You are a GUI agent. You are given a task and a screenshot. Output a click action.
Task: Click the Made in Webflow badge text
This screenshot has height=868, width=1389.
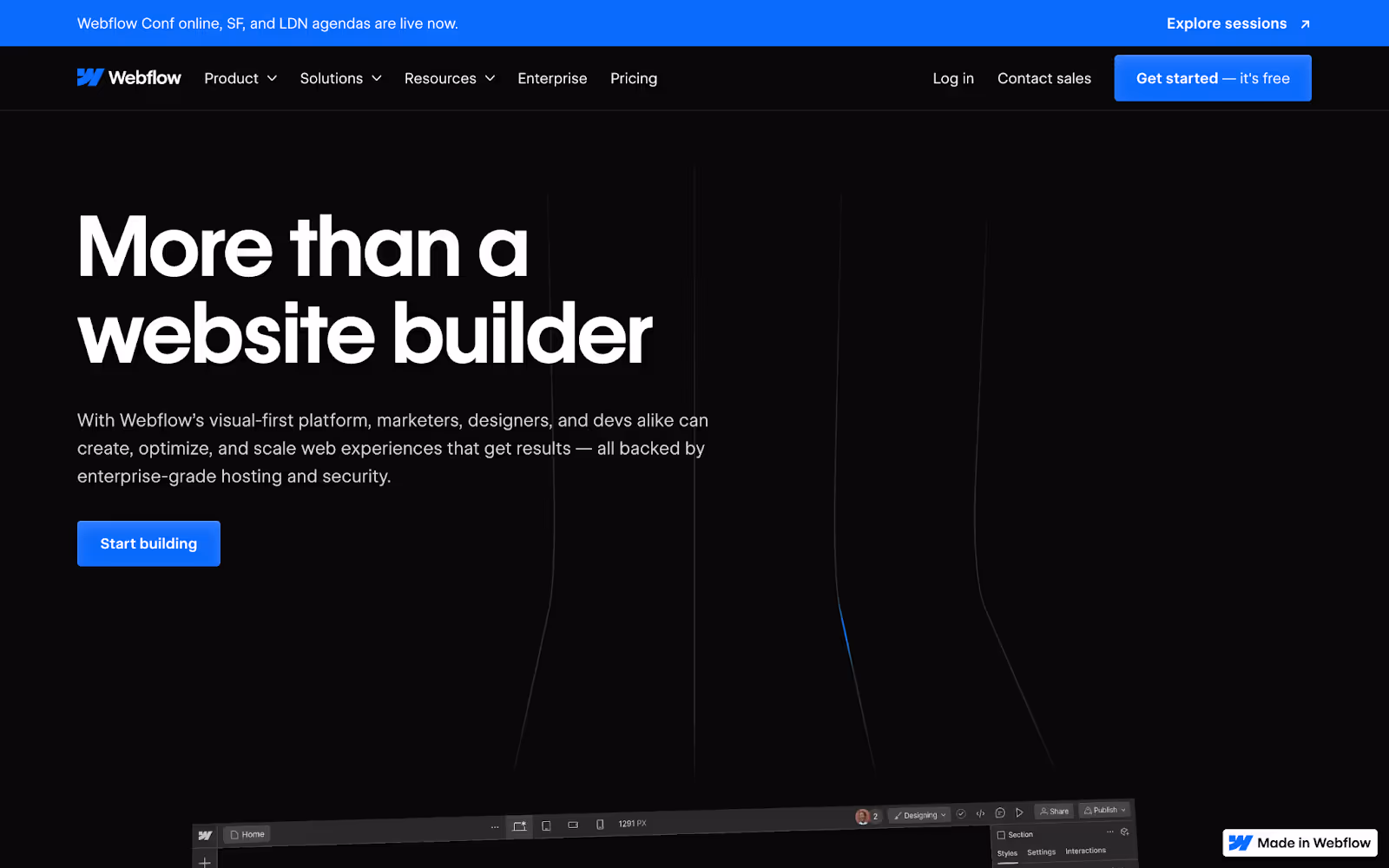click(x=1313, y=843)
